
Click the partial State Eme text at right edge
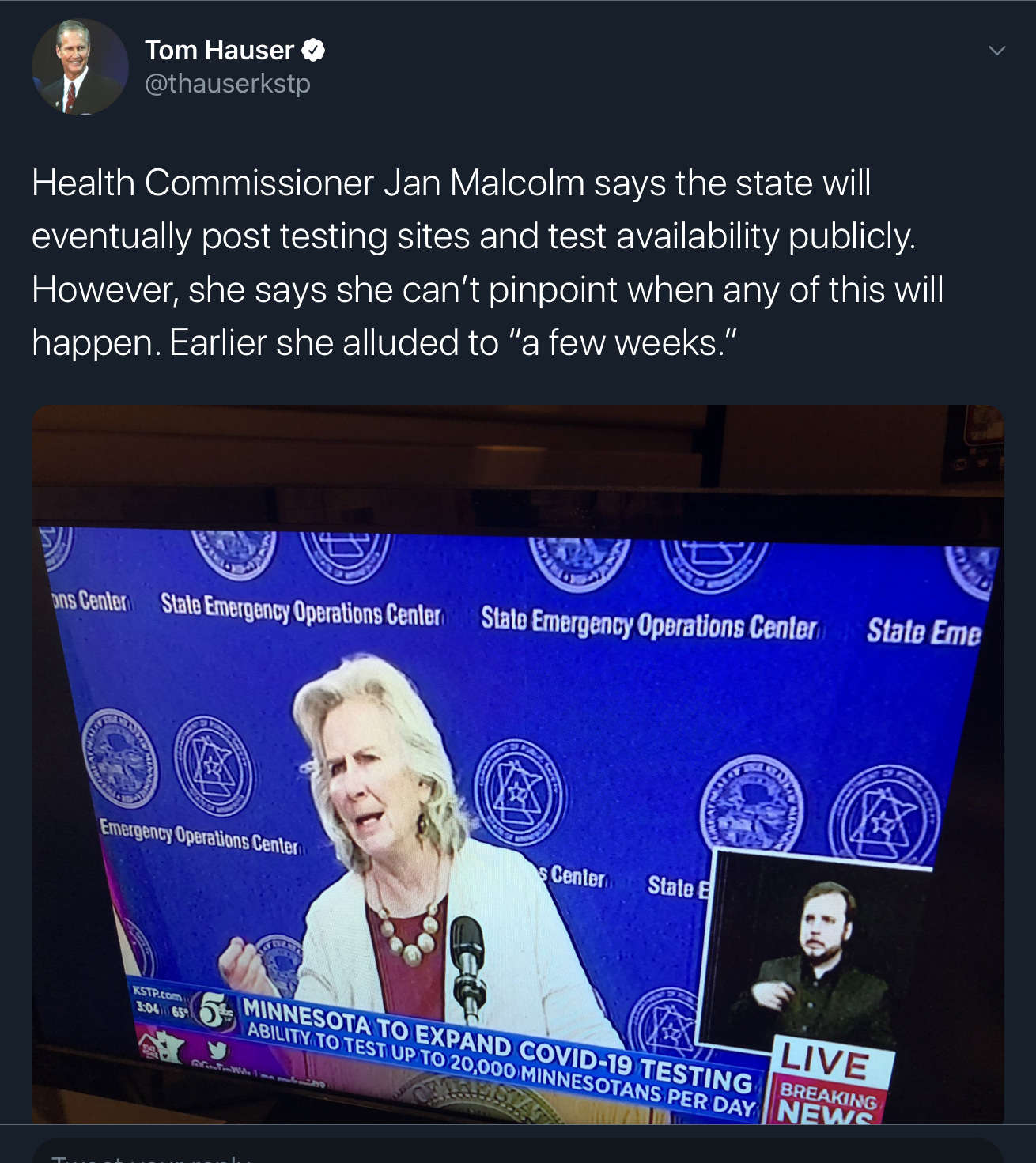click(x=924, y=632)
